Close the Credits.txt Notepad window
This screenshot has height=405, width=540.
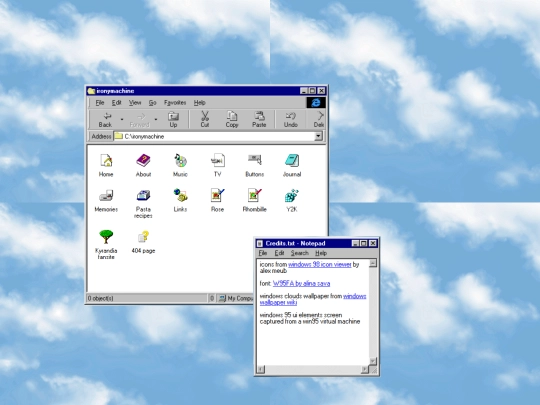tap(373, 243)
